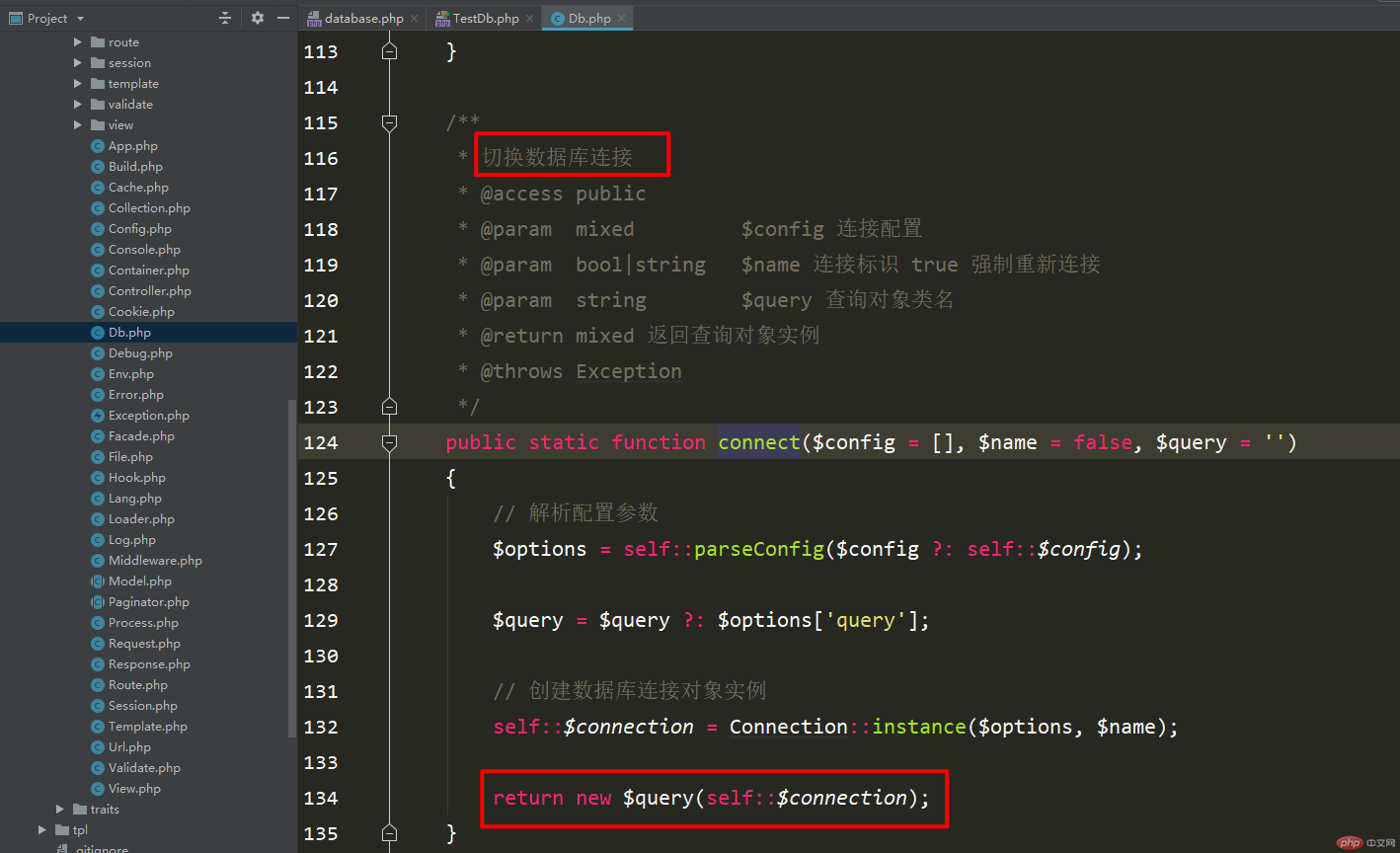This screenshot has height=853, width=1400.
Task: Click line number 127 in gutter
Action: (x=320, y=549)
